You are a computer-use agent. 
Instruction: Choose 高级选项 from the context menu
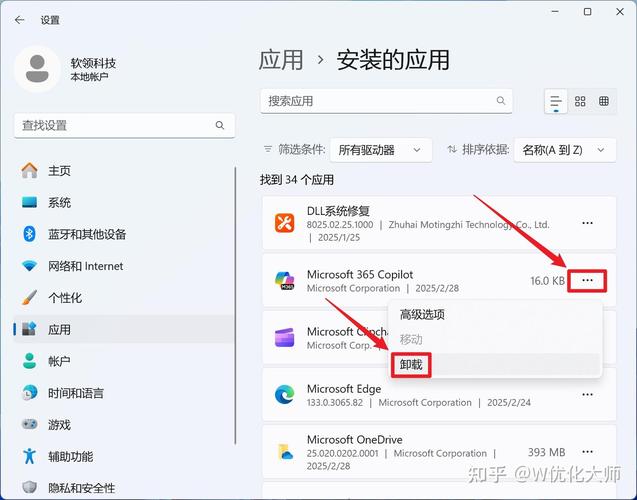(495, 314)
